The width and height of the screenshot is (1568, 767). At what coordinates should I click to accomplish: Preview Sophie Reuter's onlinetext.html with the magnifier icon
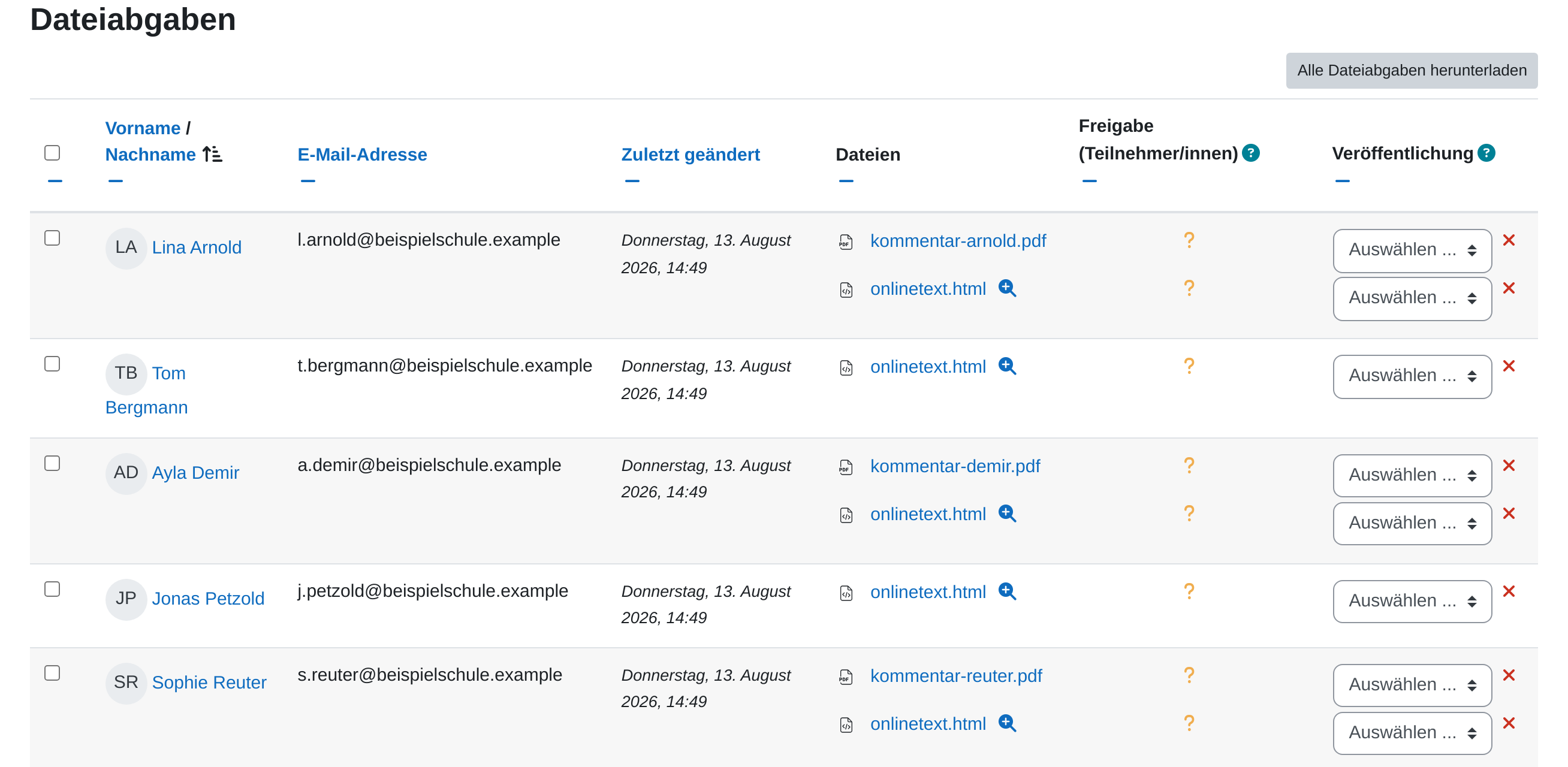click(x=1008, y=723)
